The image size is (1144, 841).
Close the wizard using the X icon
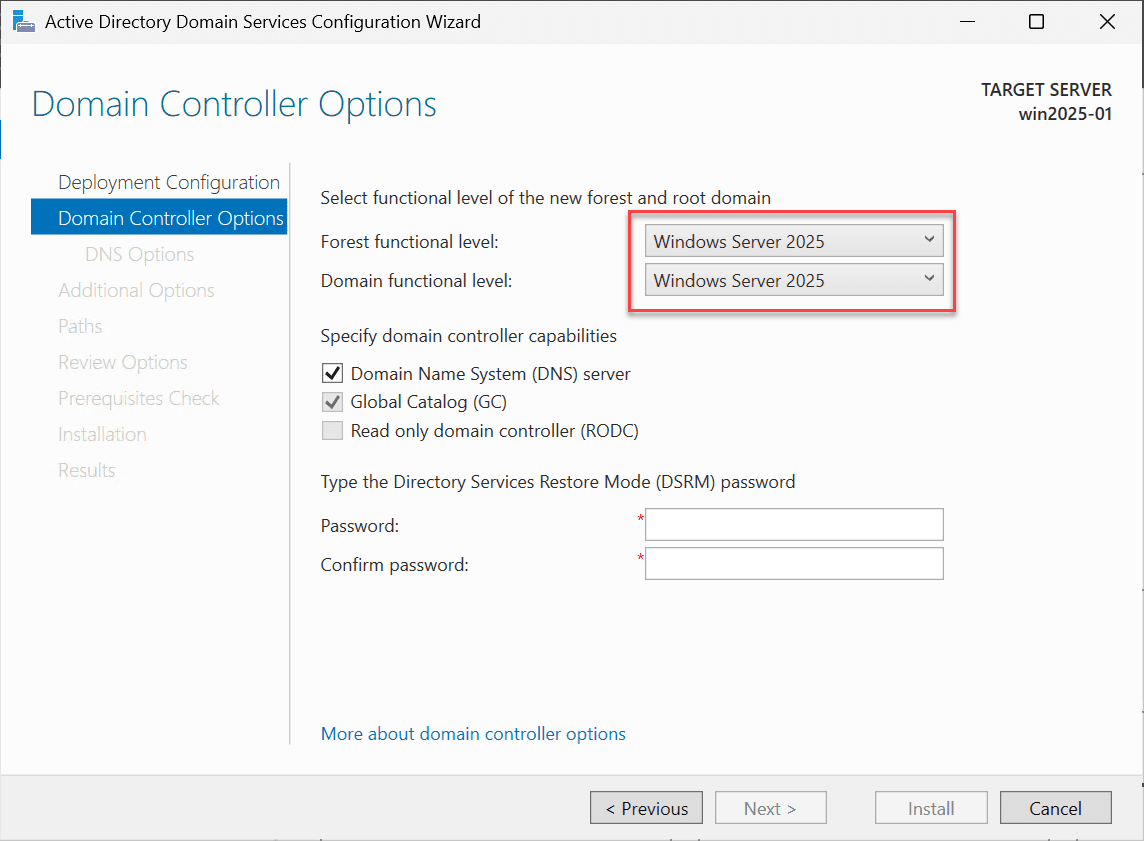(x=1107, y=21)
